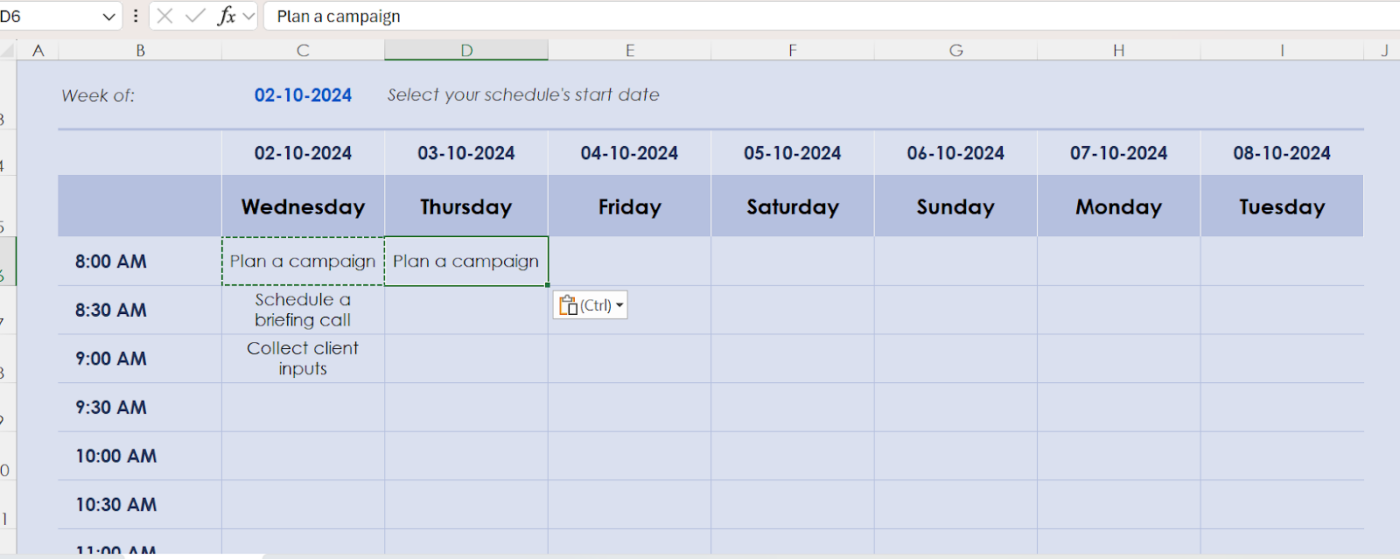Image resolution: width=1400 pixels, height=559 pixels.
Task: Click the Insert Function fx icon
Action: click(x=227, y=16)
